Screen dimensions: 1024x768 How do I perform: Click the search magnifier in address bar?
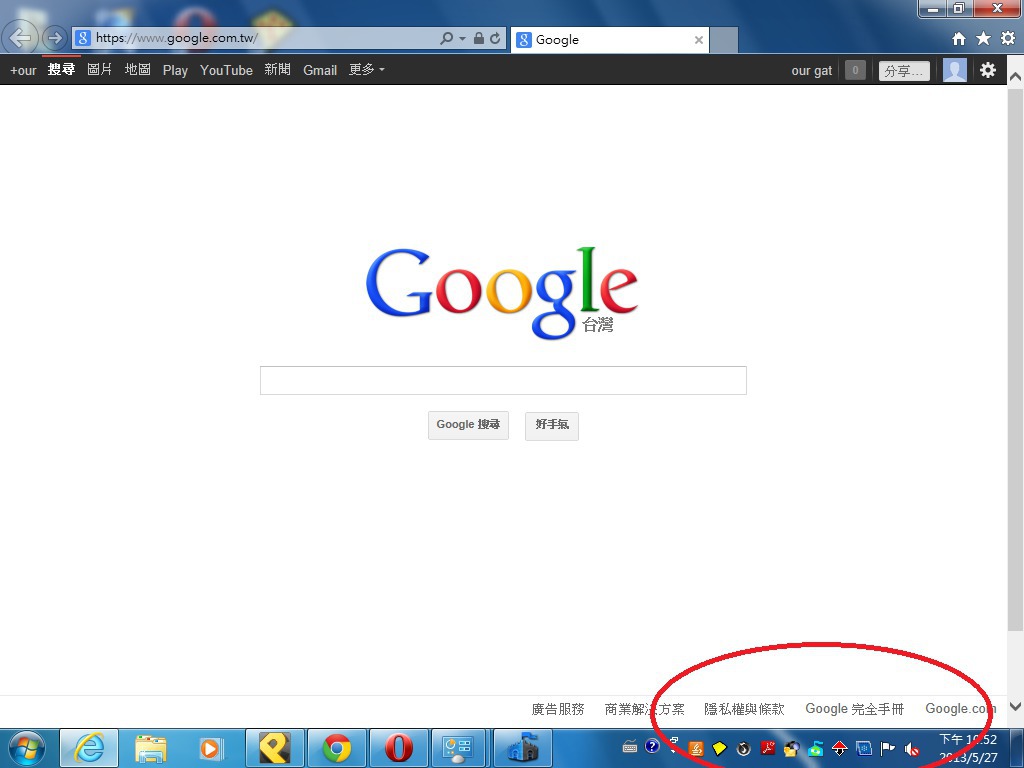pos(447,39)
